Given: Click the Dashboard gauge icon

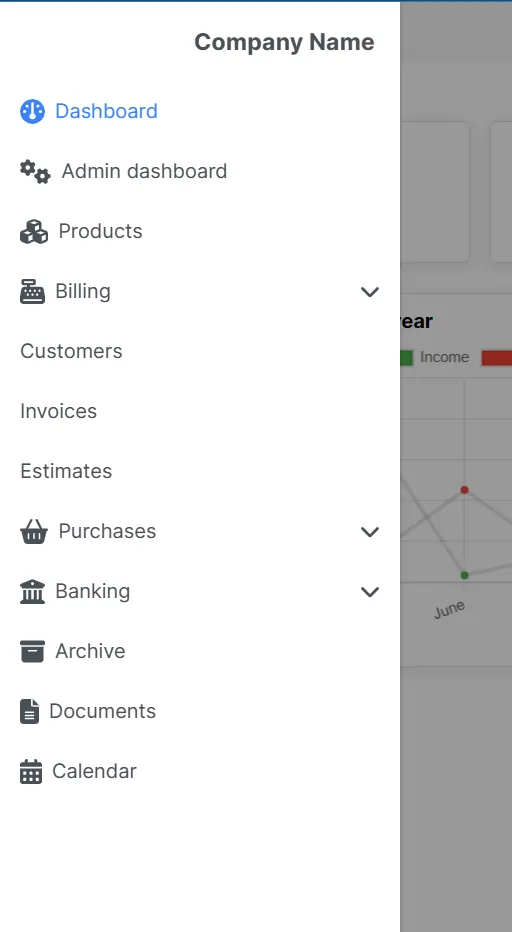Looking at the screenshot, I should [x=32, y=111].
